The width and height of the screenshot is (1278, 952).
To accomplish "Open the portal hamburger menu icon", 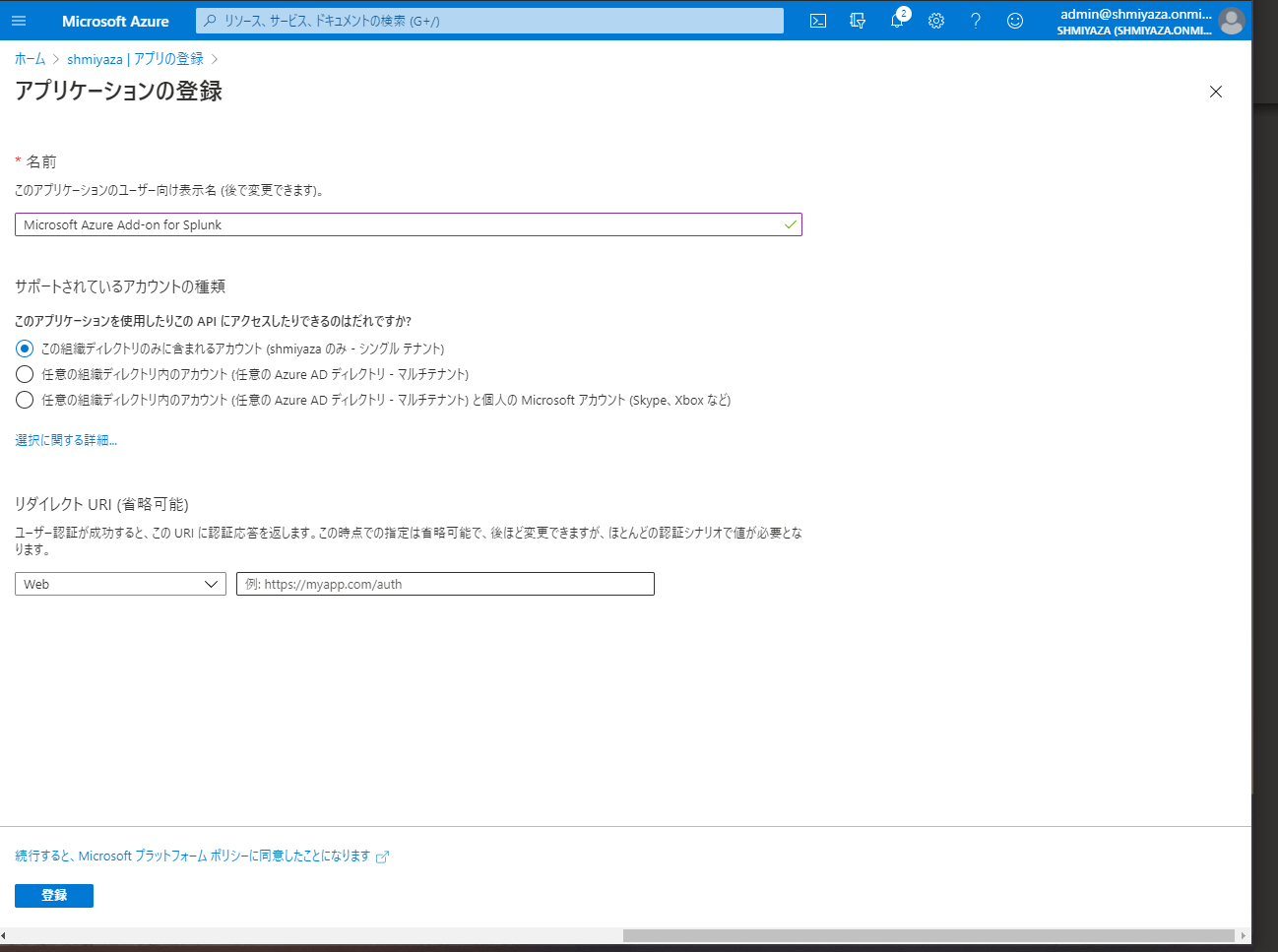I will tap(19, 20).
